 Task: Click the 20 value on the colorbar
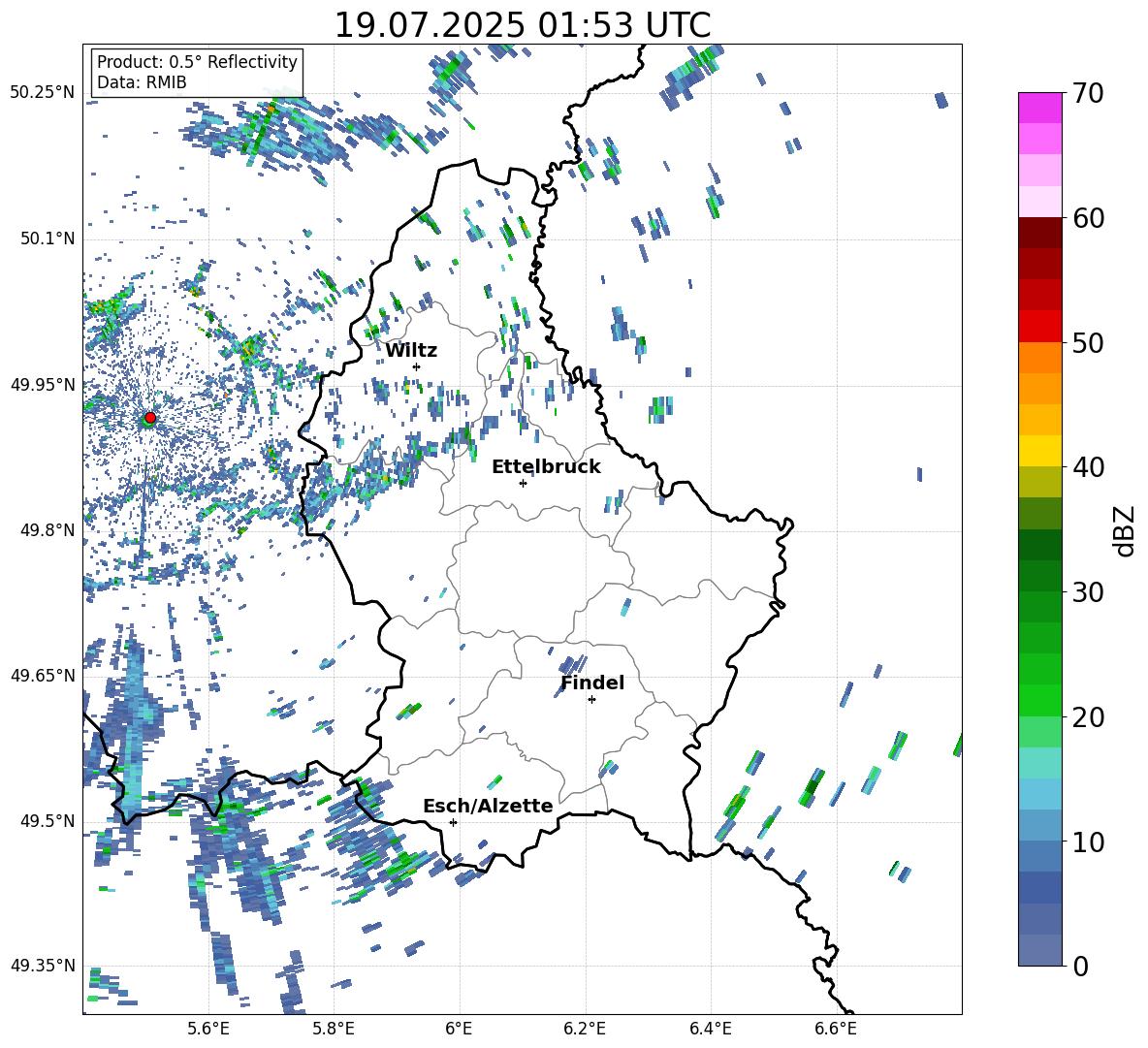(1088, 717)
